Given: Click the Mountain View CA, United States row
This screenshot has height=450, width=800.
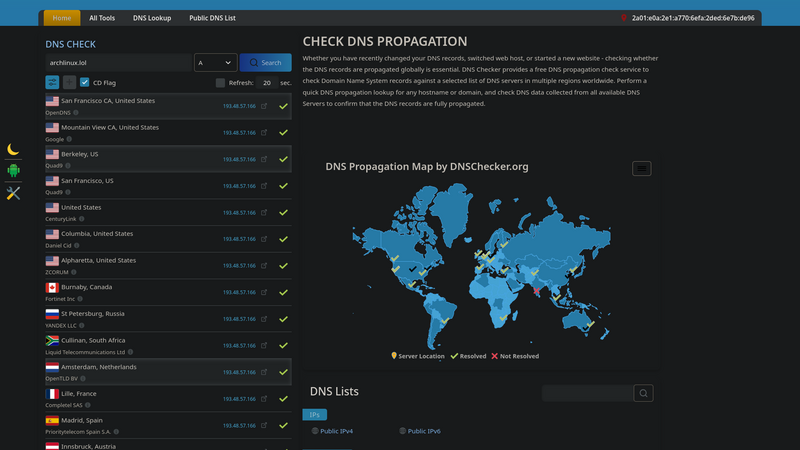Looking at the screenshot, I should click(x=168, y=133).
